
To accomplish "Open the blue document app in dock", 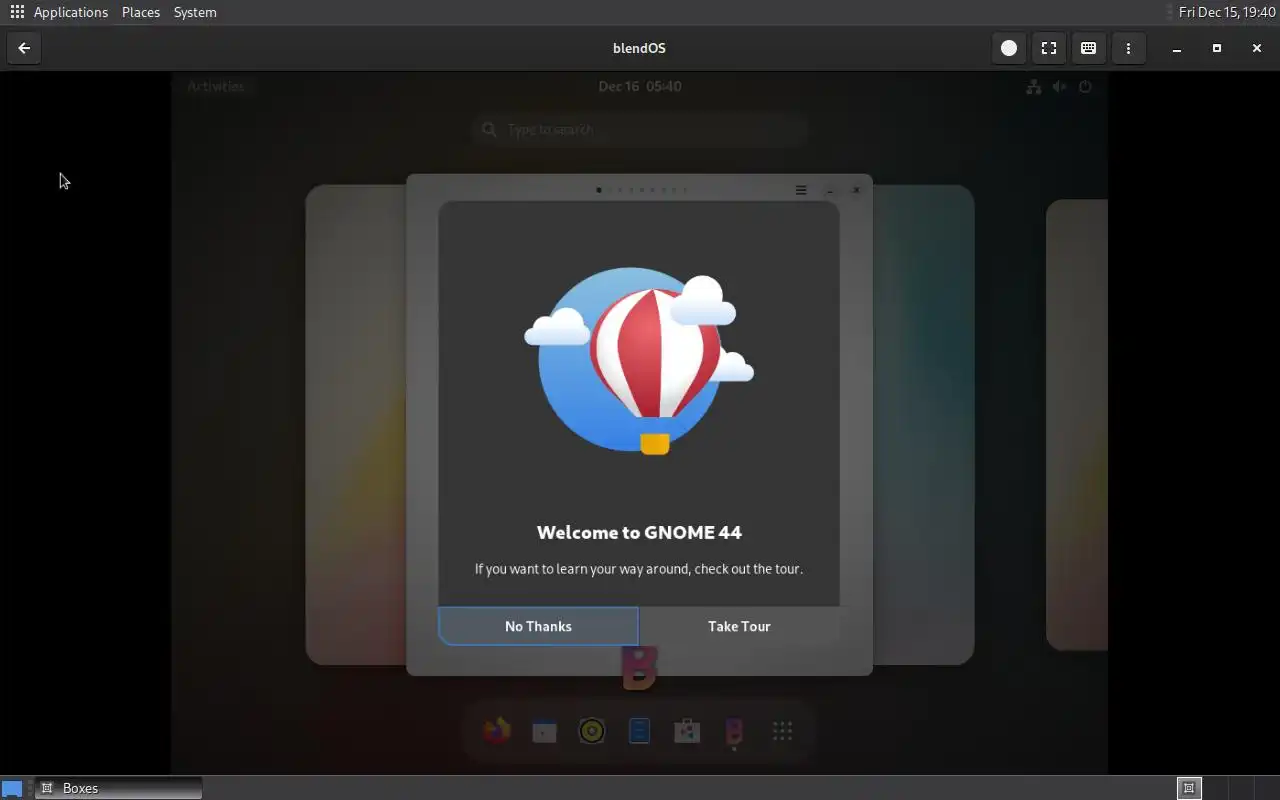I will coord(639,732).
